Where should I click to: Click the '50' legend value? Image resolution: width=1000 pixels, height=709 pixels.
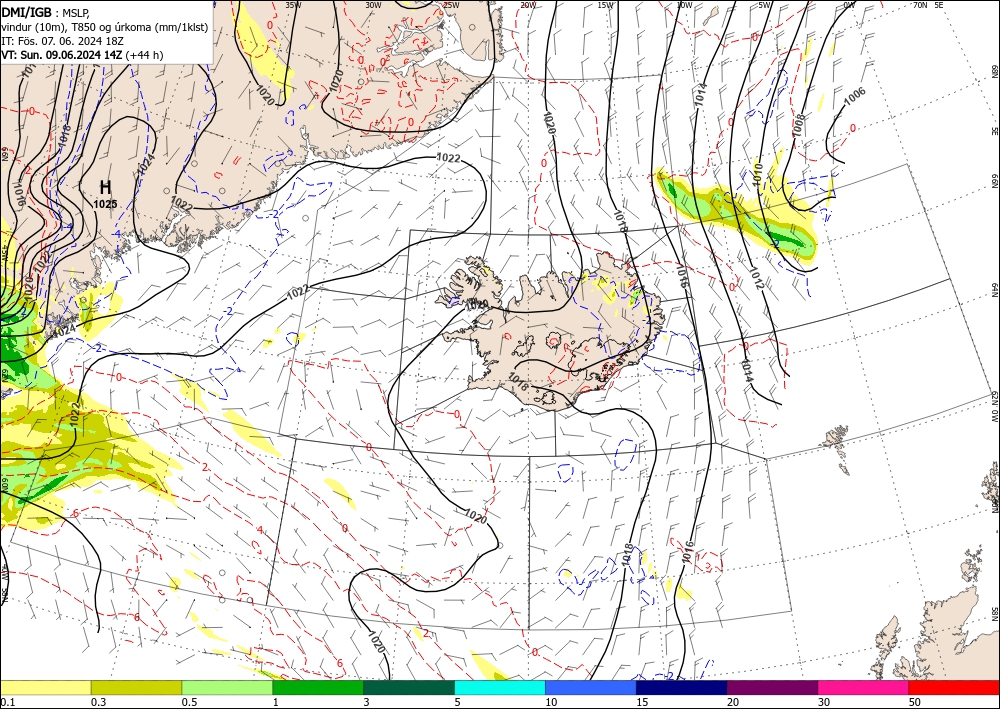point(915,702)
